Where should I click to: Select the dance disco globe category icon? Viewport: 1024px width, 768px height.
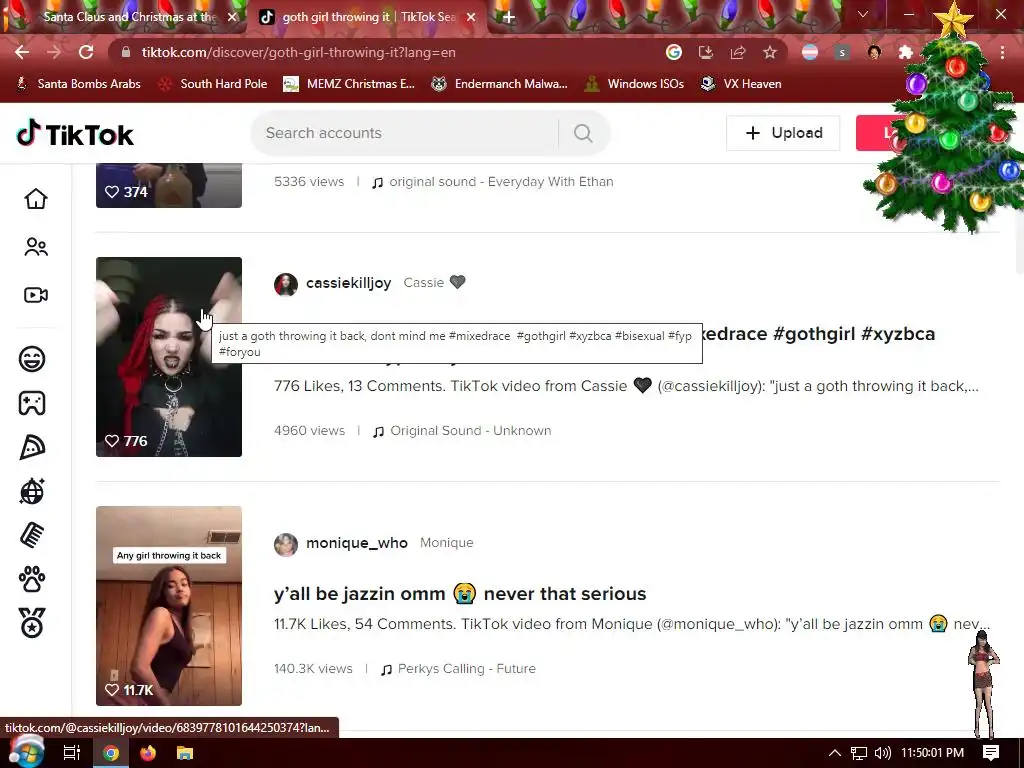(x=32, y=491)
